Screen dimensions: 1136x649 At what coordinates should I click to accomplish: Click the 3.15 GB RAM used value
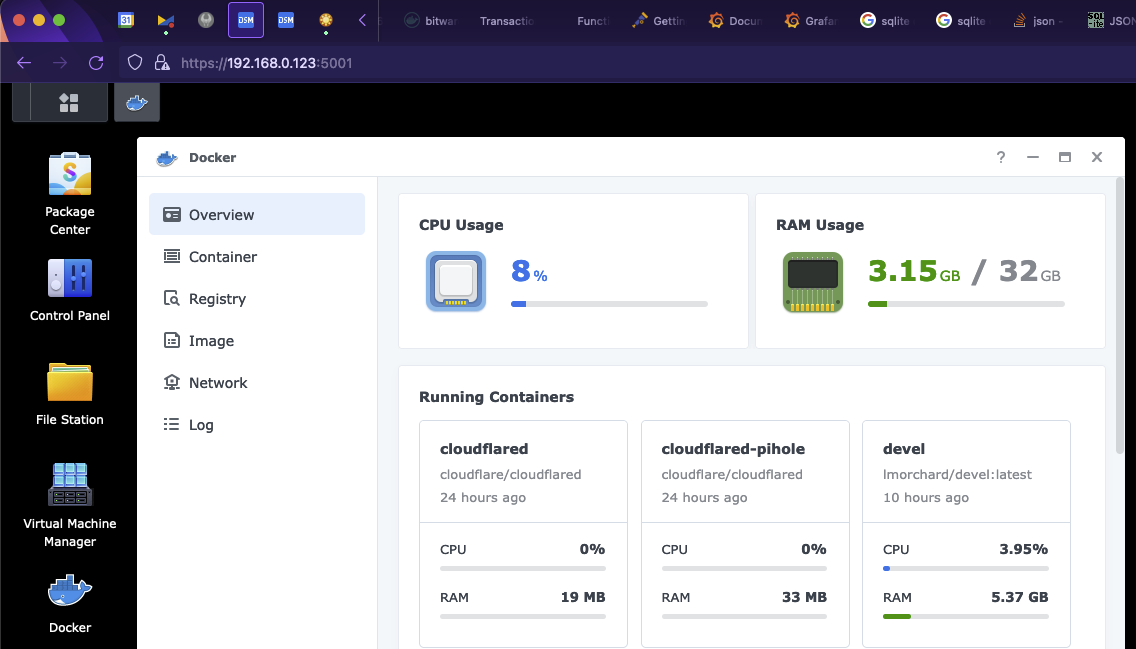click(914, 272)
